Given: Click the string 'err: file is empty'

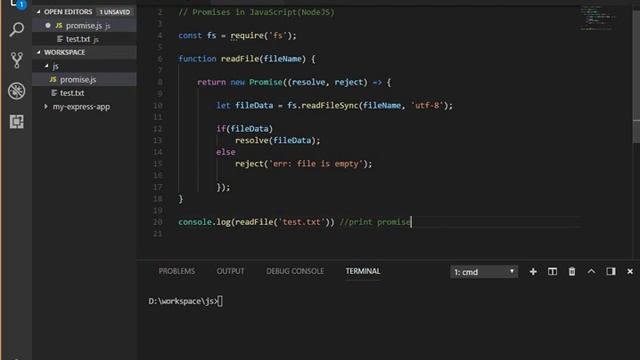Looking at the screenshot, I should point(316,164).
